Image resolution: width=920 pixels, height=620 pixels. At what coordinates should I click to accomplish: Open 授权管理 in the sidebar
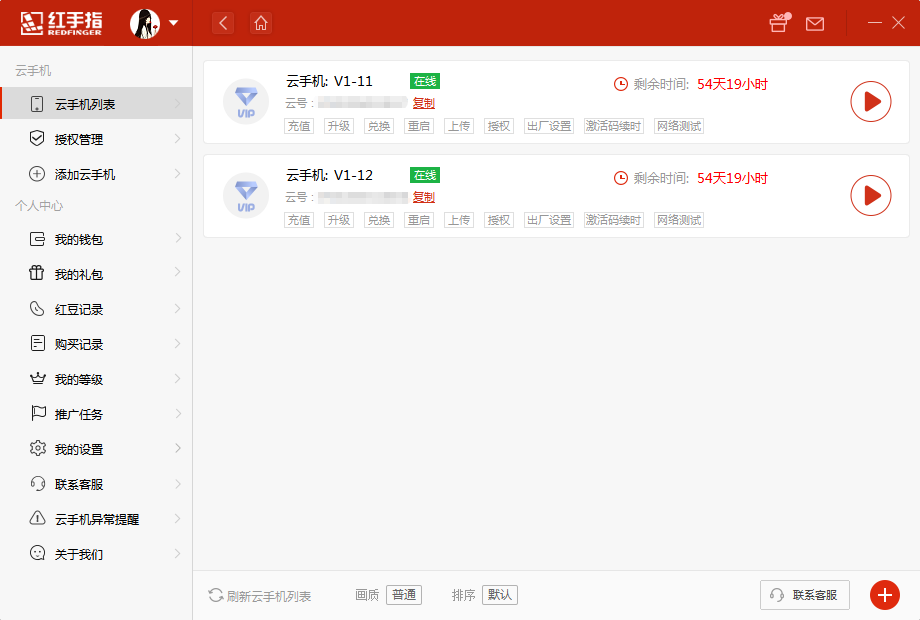pos(79,139)
